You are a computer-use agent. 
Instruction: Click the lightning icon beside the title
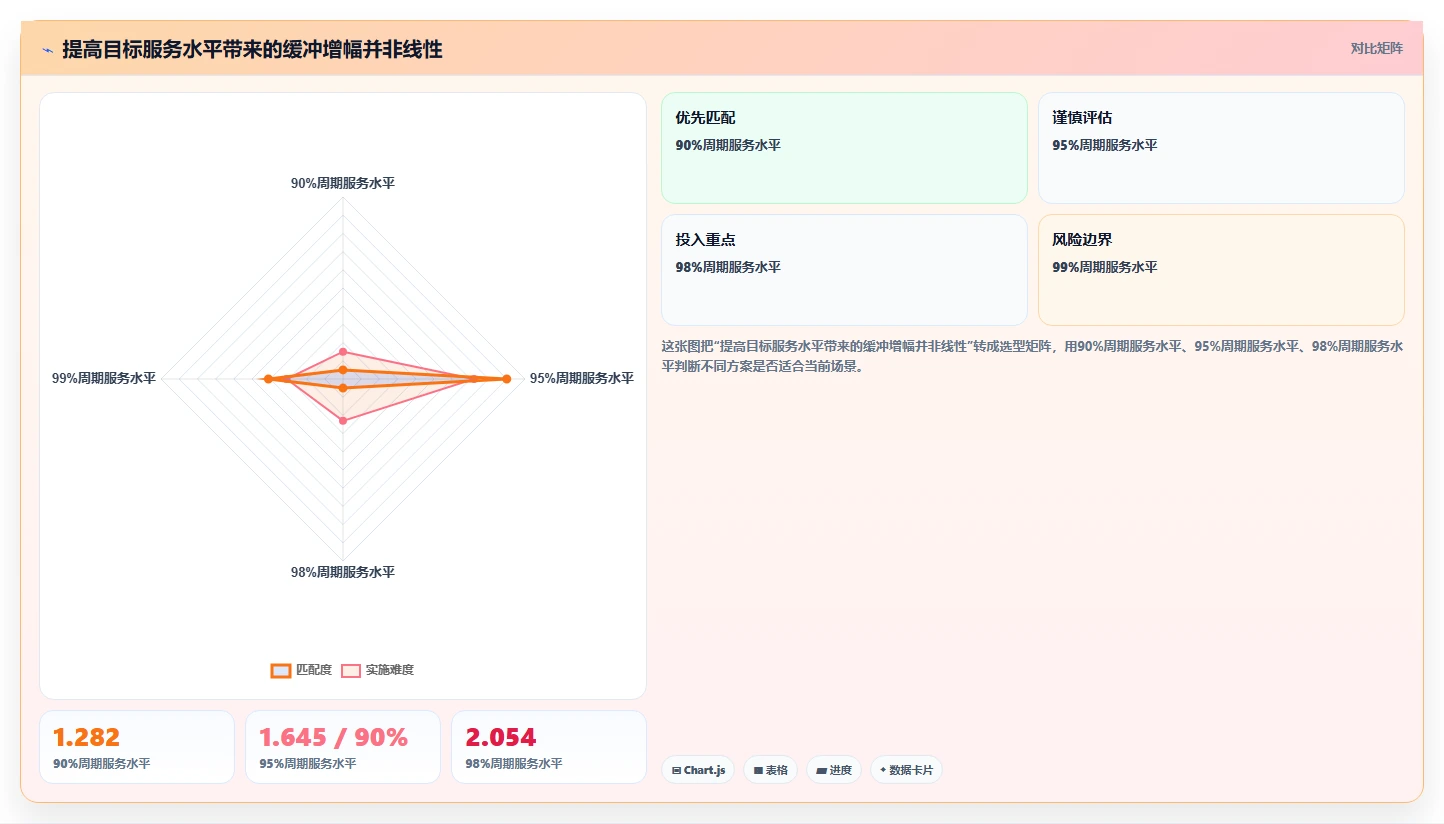(47, 49)
